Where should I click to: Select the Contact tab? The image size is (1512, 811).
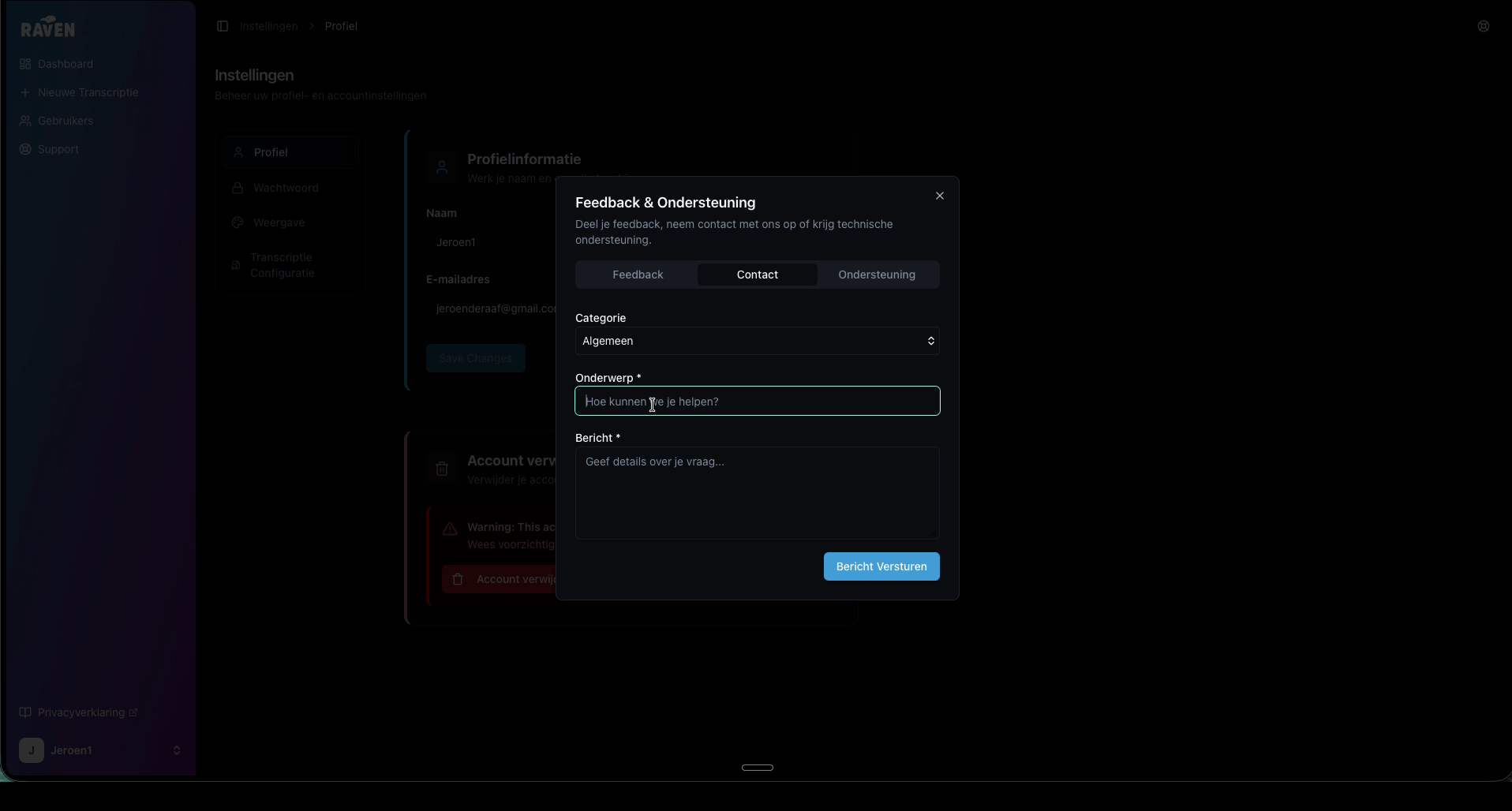[x=757, y=275]
